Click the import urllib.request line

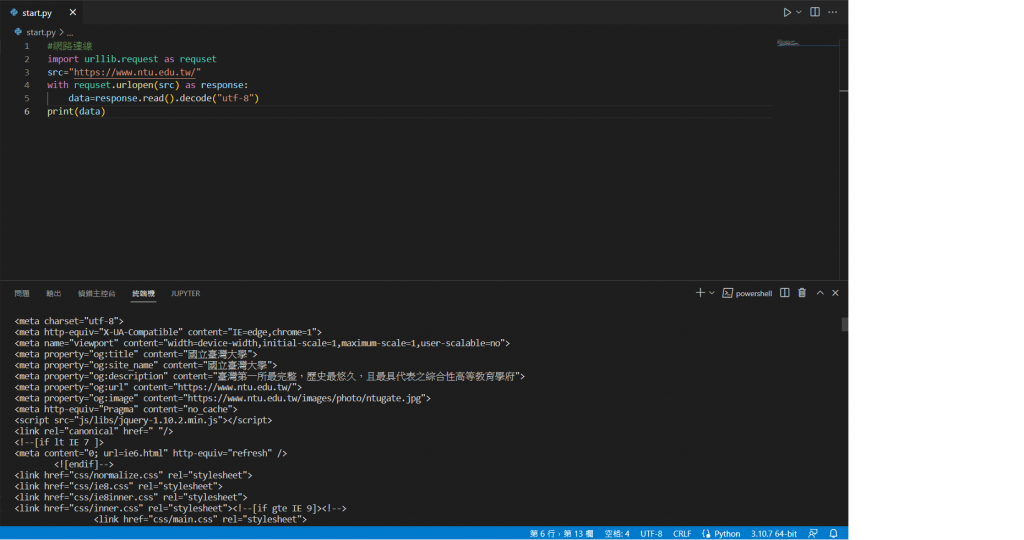131,59
